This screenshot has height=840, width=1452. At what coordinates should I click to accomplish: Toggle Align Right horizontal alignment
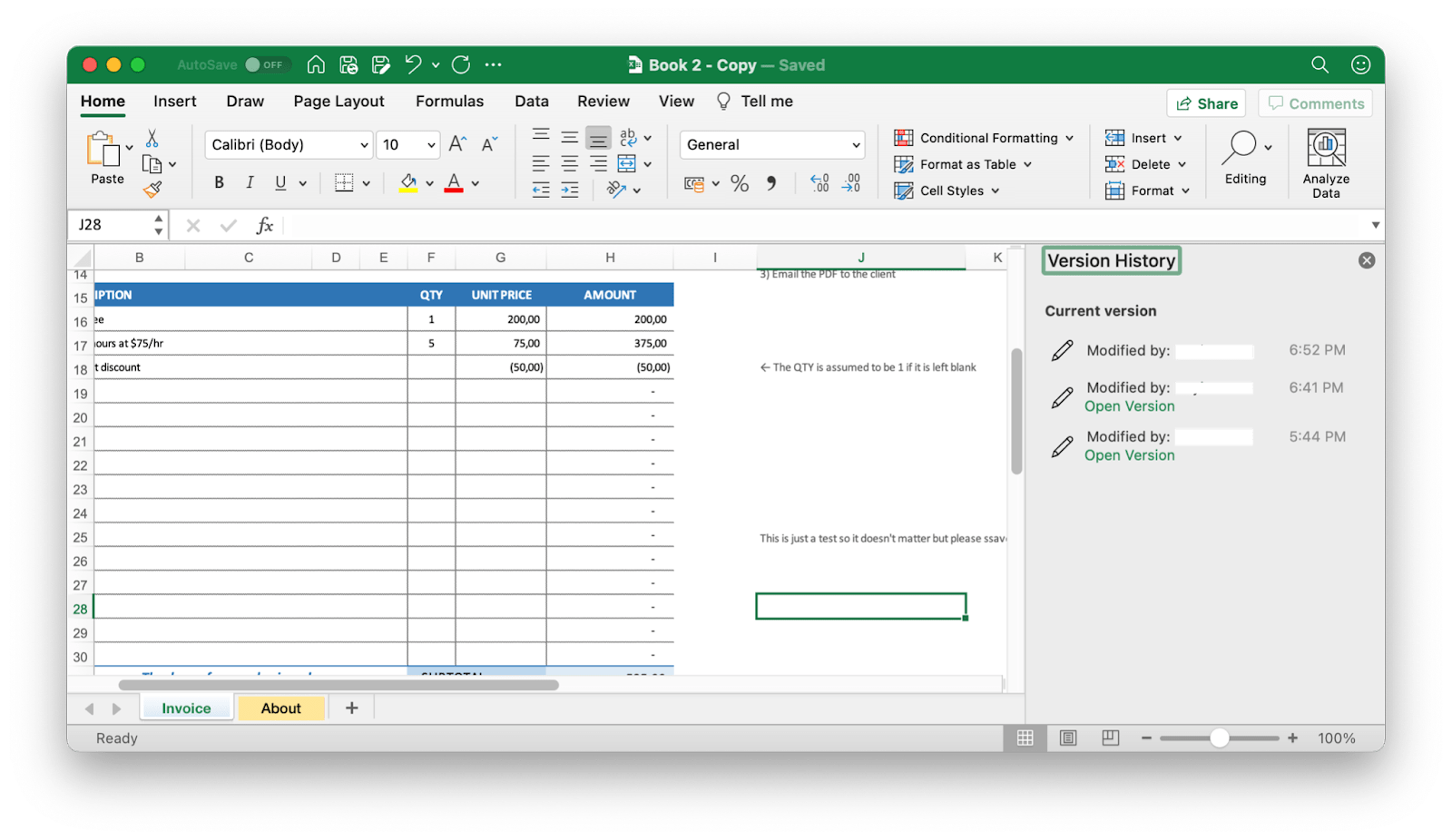[598, 164]
